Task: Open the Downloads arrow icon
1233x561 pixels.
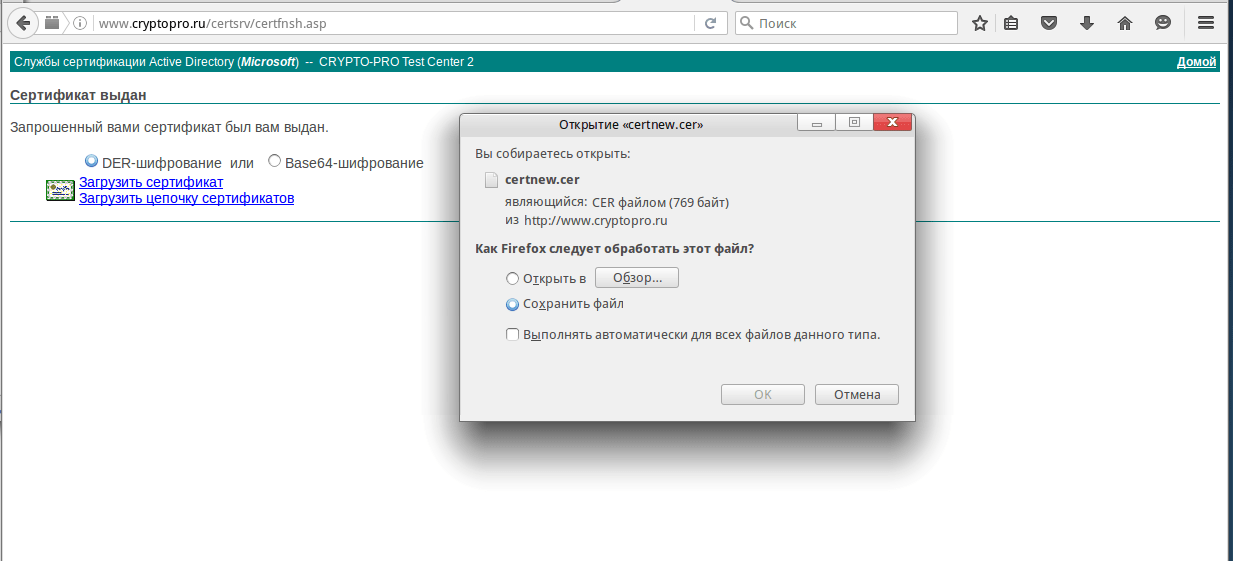Action: (1087, 23)
